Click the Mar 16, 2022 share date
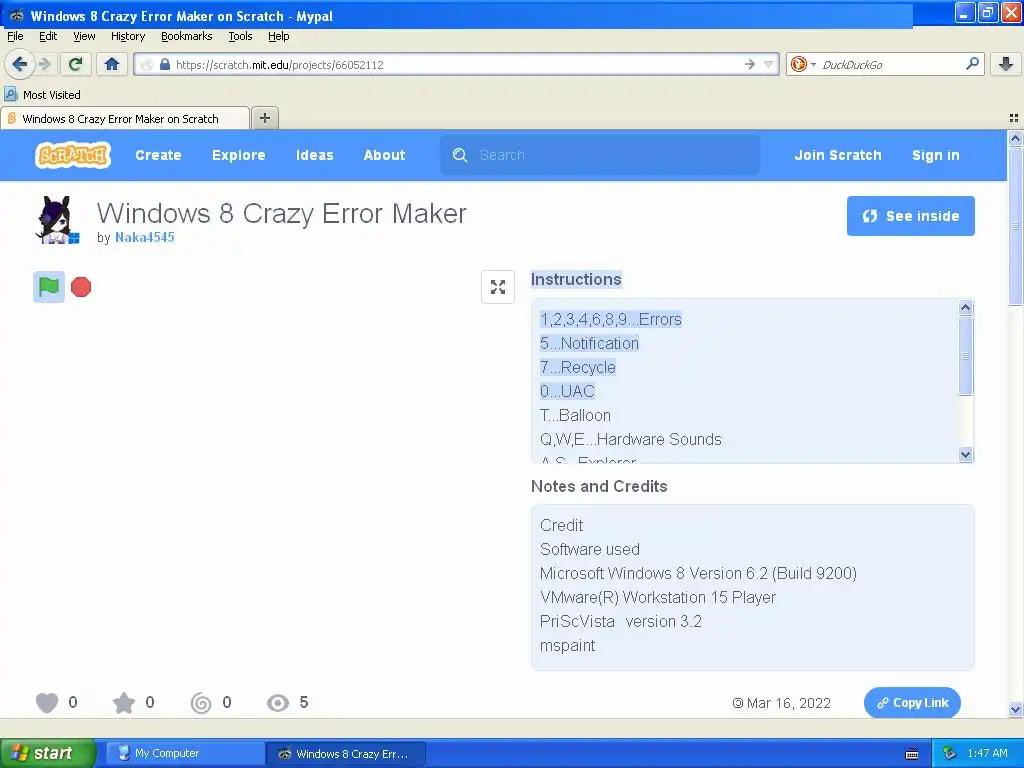 [788, 703]
